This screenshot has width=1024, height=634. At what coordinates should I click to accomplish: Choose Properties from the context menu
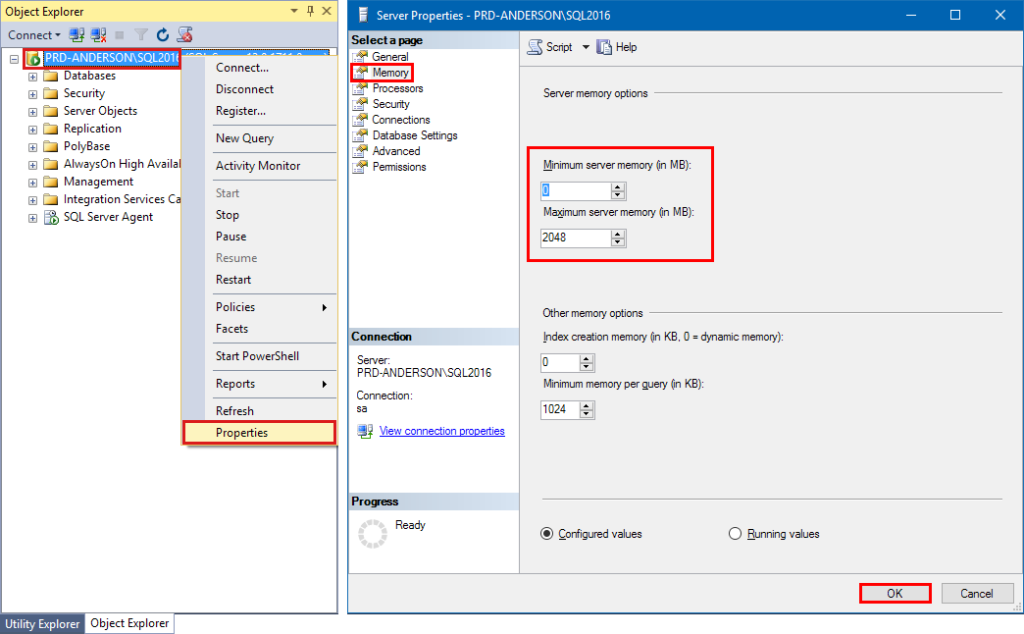[242, 433]
